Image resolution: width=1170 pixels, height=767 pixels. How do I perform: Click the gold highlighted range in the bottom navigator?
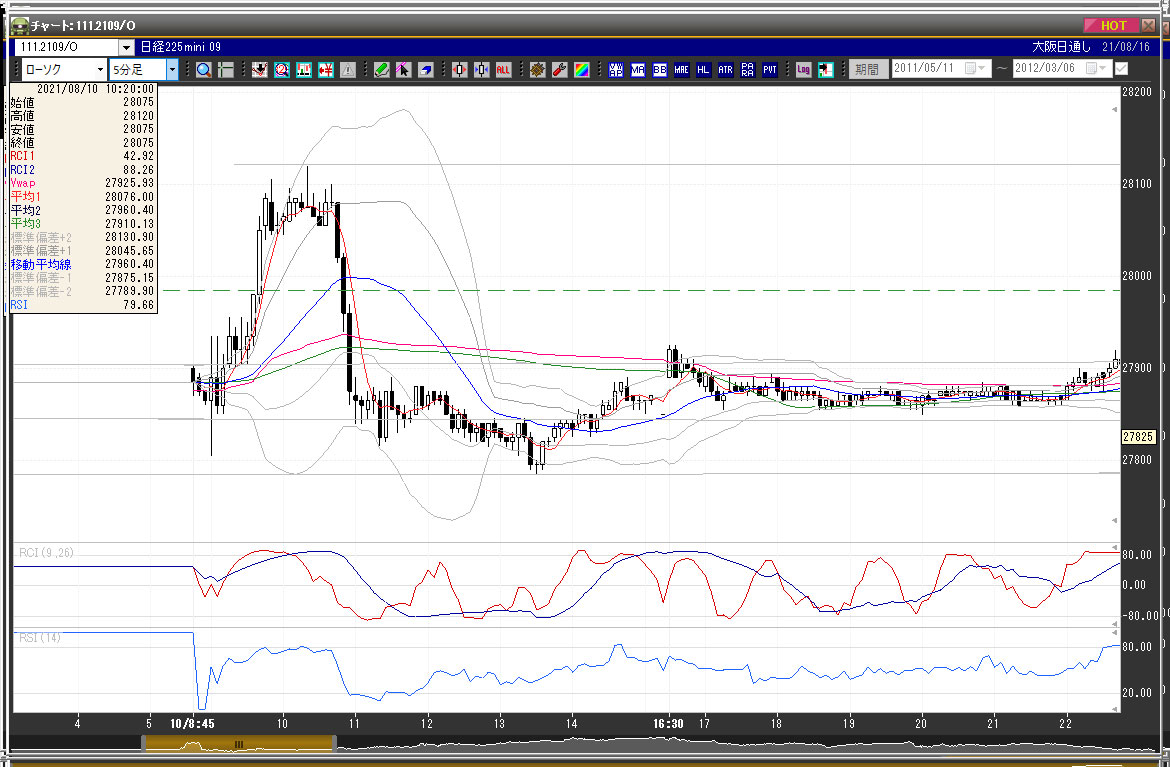pos(239,743)
